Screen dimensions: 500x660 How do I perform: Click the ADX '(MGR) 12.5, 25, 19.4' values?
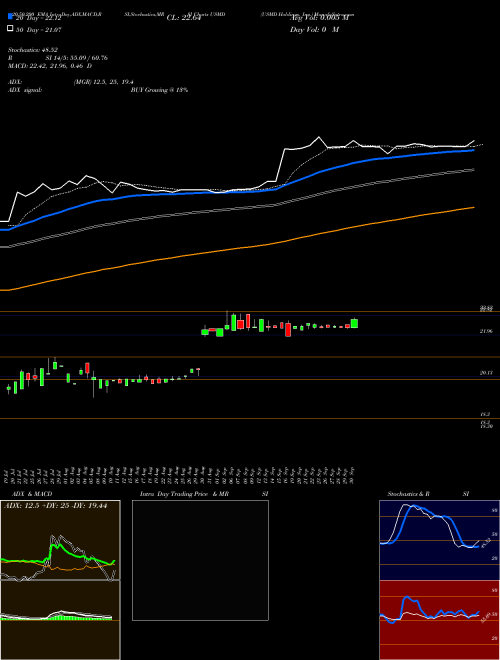click(103, 82)
